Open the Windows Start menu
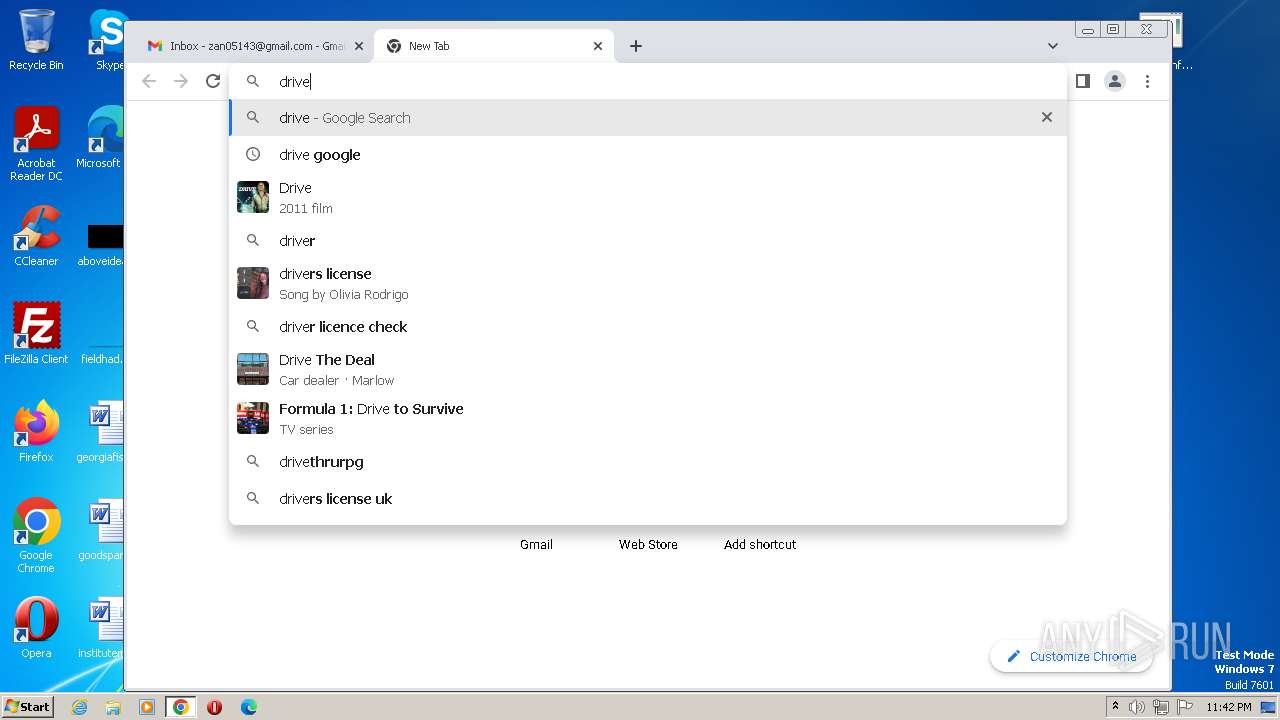The height and width of the screenshot is (720, 1280). click(x=28, y=706)
